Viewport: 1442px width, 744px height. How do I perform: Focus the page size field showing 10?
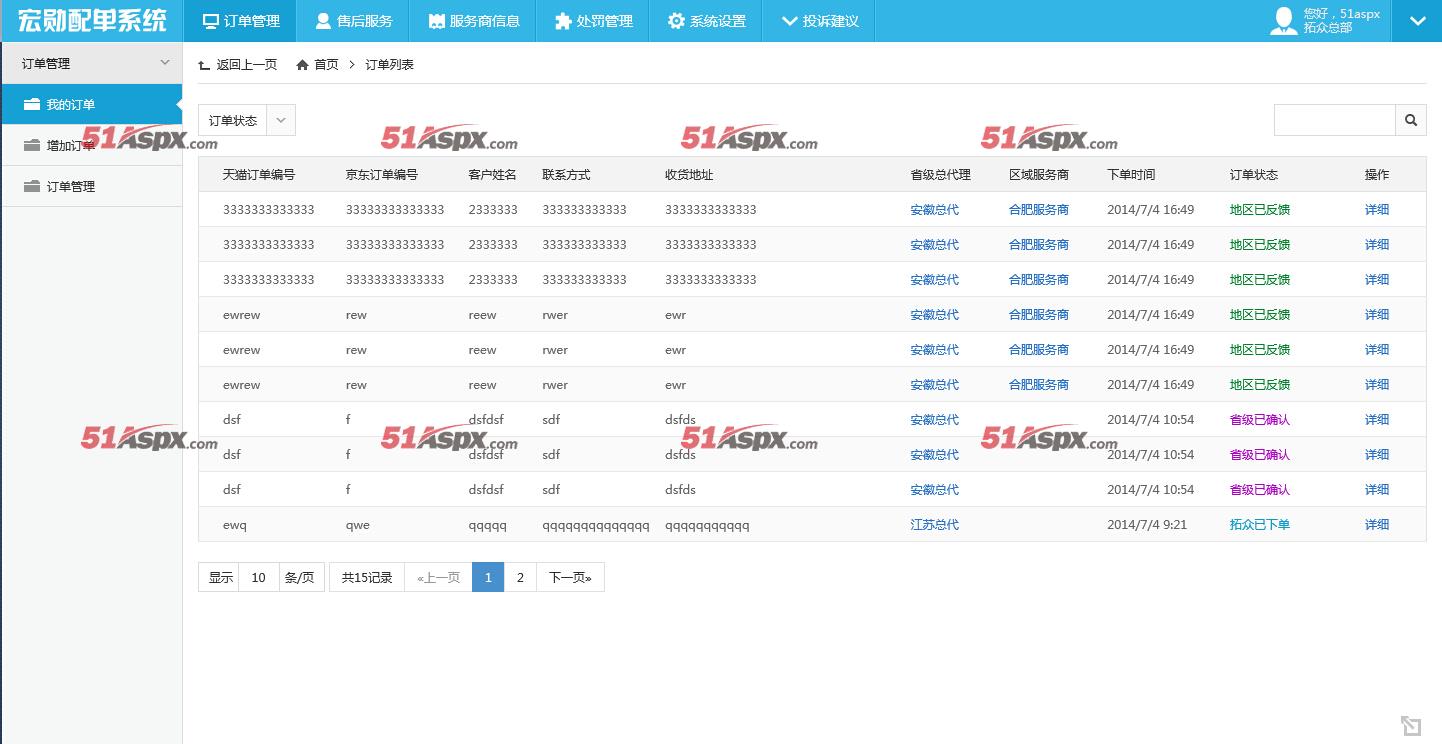(x=258, y=577)
